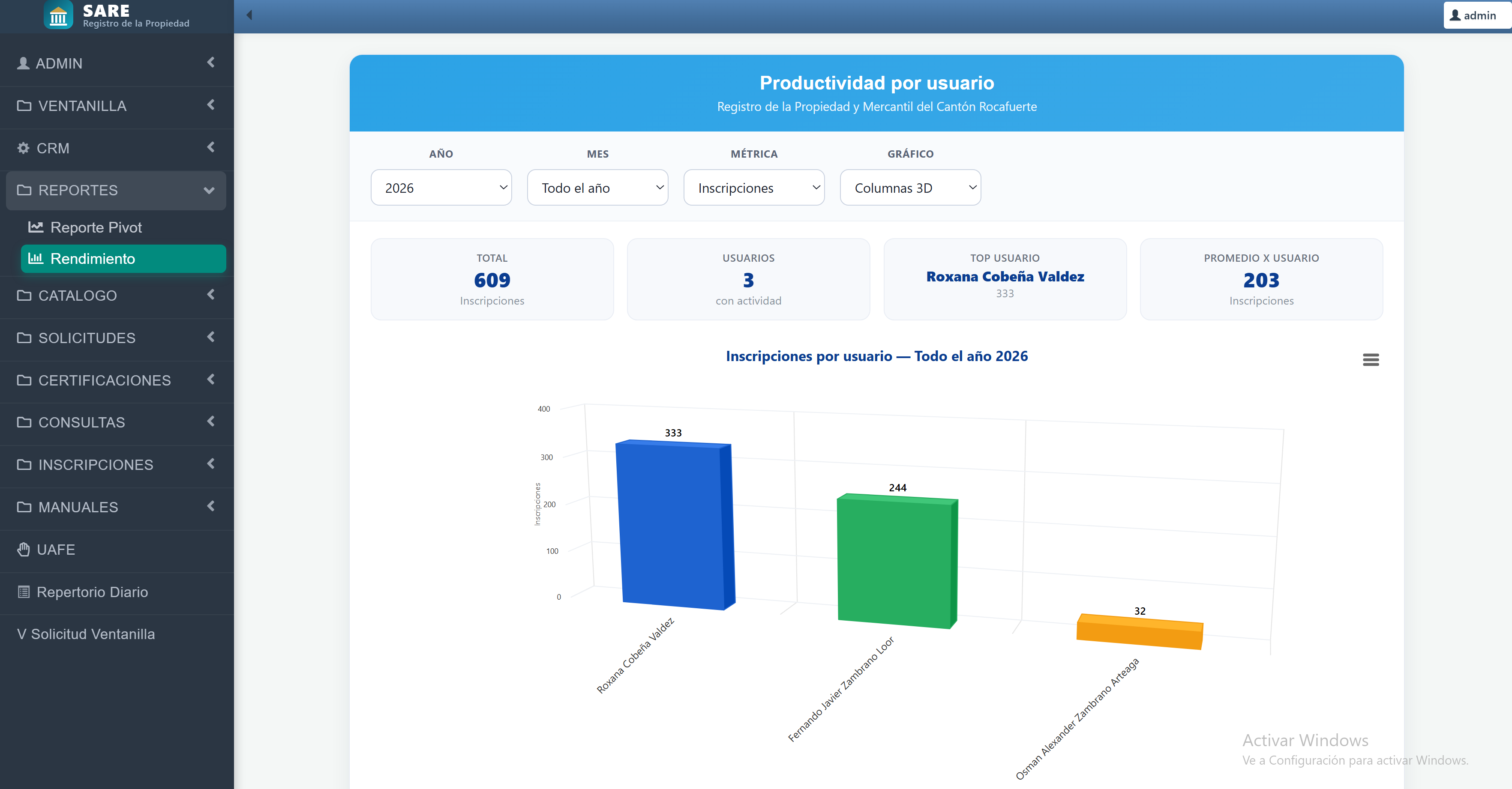Click the line chart icon of Reporte Pivot

click(36, 227)
